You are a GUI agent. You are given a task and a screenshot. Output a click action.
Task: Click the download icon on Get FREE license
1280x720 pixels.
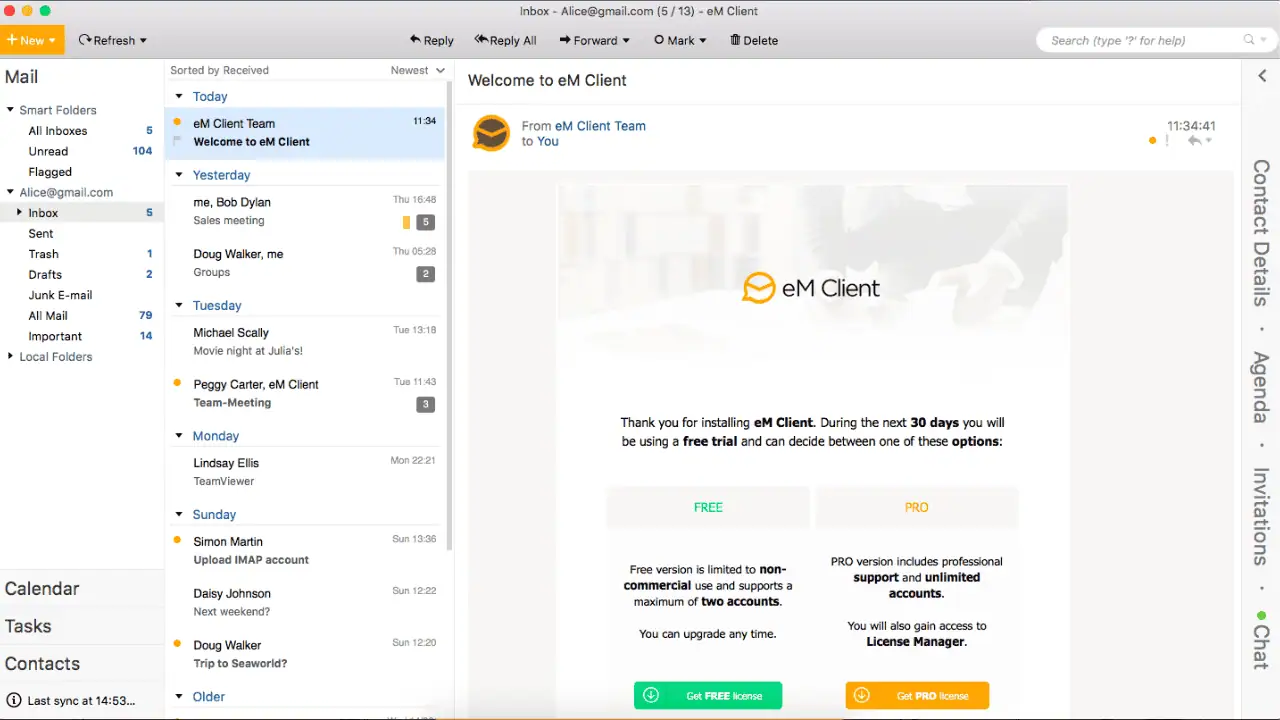coord(651,695)
